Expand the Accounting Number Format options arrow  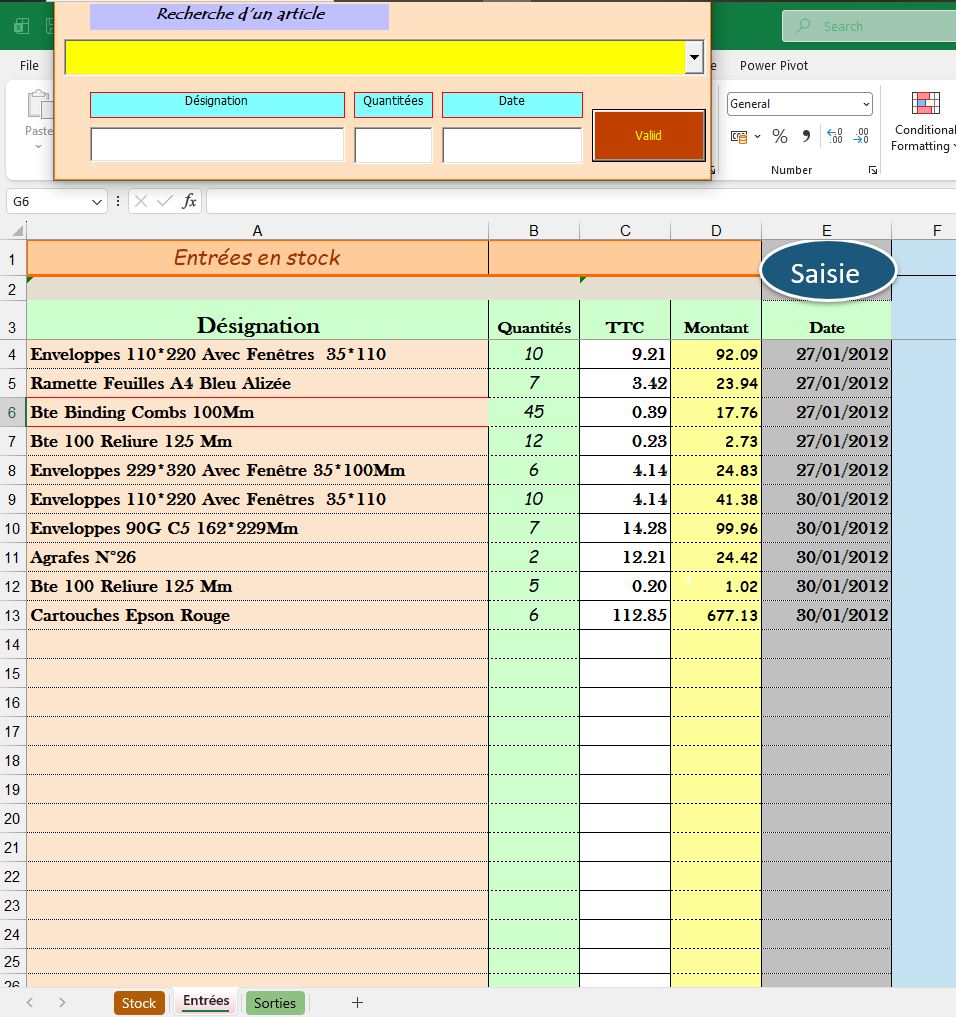(x=757, y=136)
